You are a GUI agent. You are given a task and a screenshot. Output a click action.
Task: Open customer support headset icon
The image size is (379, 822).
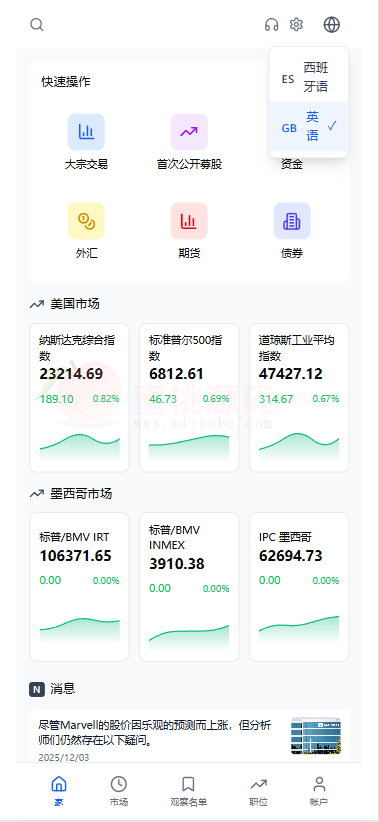coord(272,25)
